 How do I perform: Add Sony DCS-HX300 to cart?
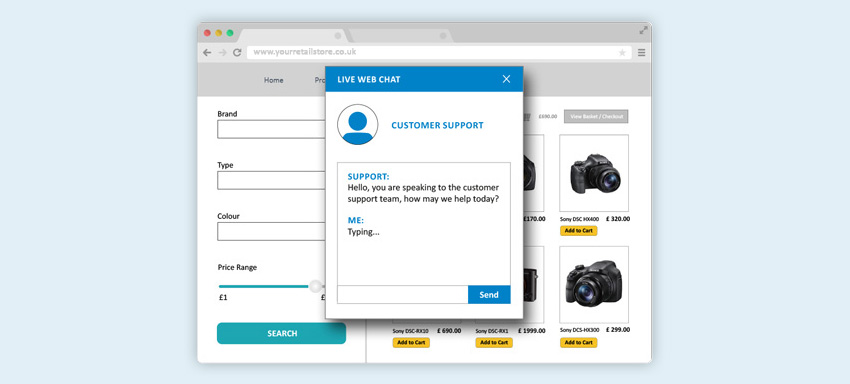pos(578,342)
